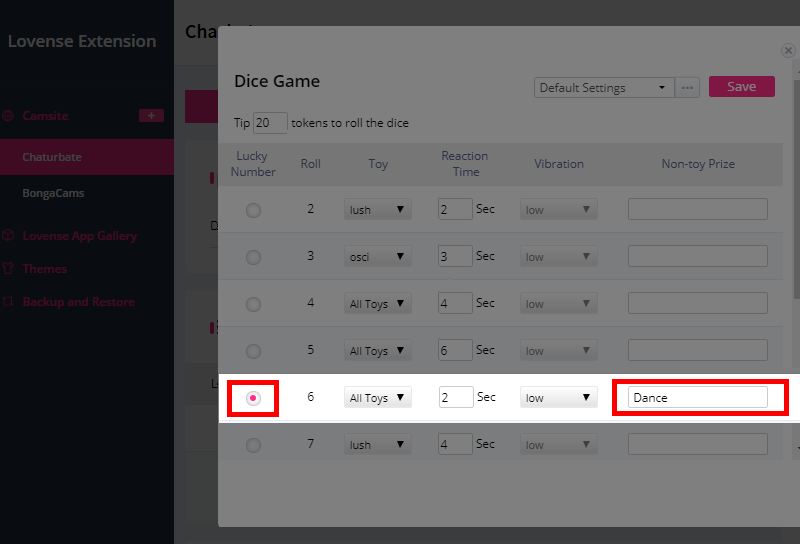Edit reaction time for roll 5
Image resolution: width=800 pixels, height=544 pixels.
455,350
